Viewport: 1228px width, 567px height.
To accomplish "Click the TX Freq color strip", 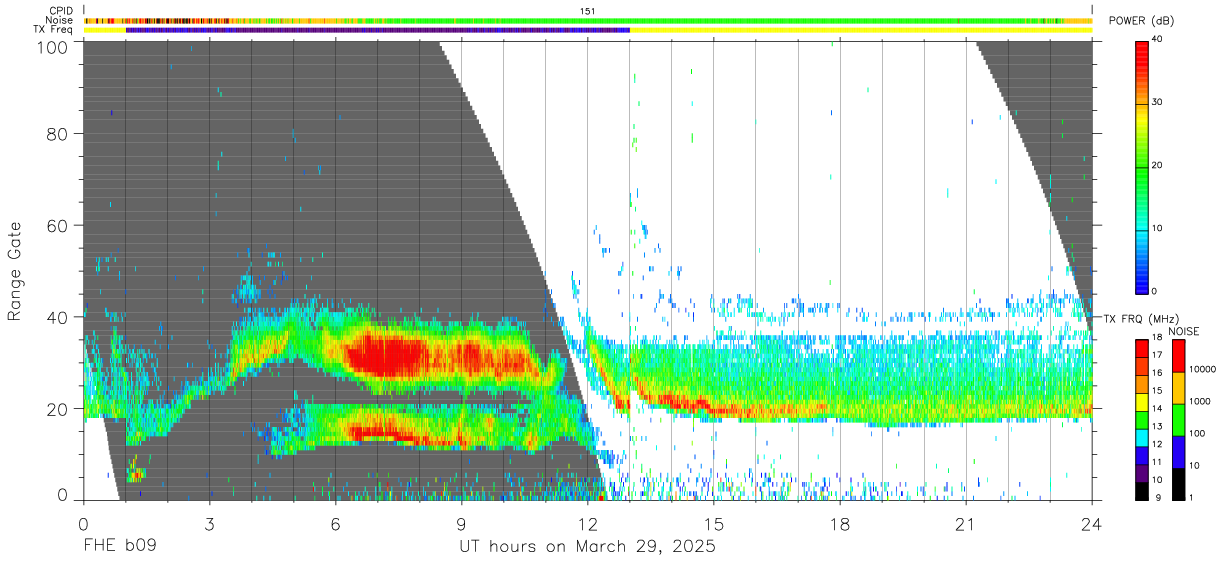I will pos(588,30).
